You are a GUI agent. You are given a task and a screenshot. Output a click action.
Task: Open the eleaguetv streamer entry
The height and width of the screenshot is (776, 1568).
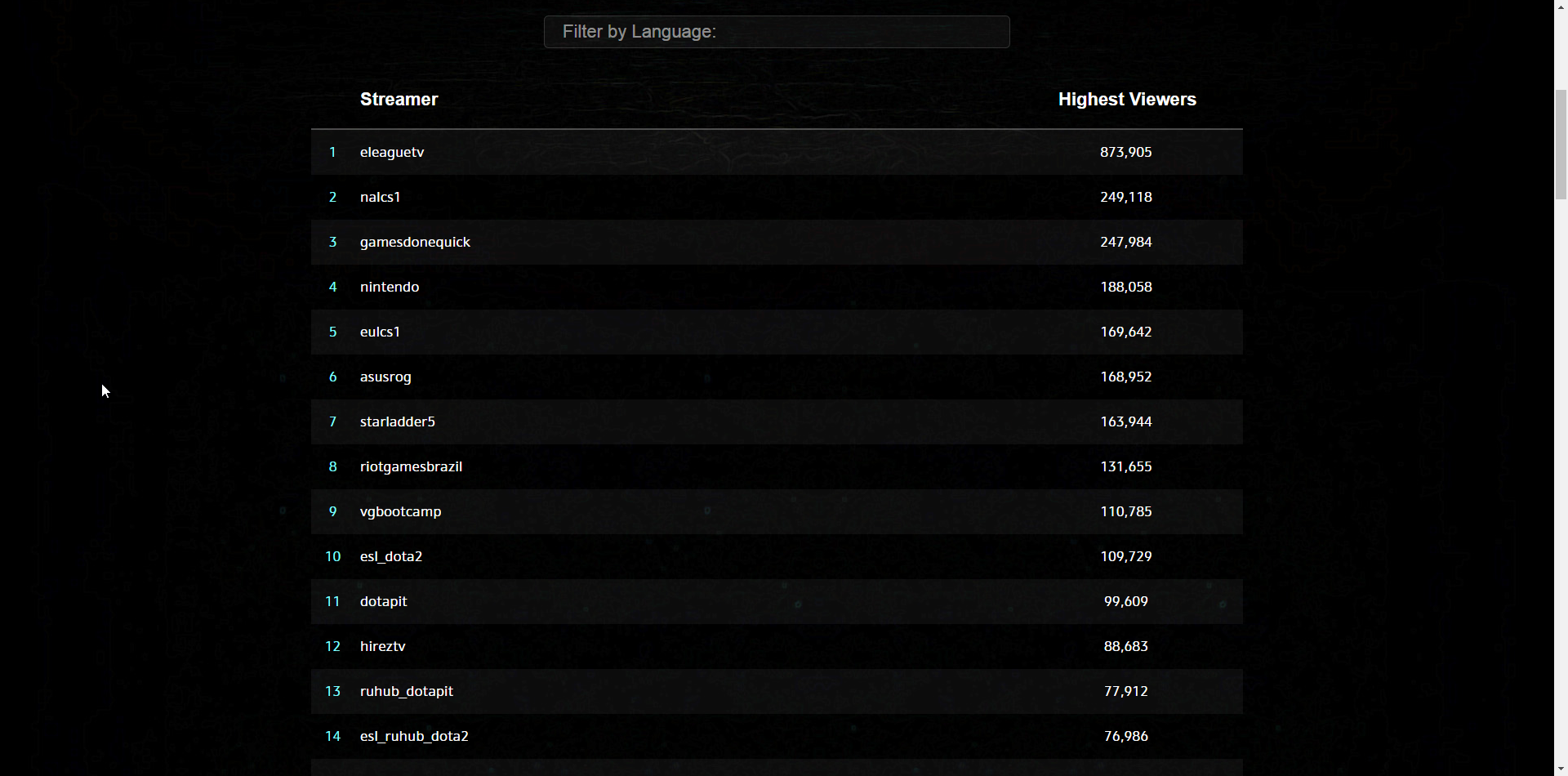tap(392, 152)
